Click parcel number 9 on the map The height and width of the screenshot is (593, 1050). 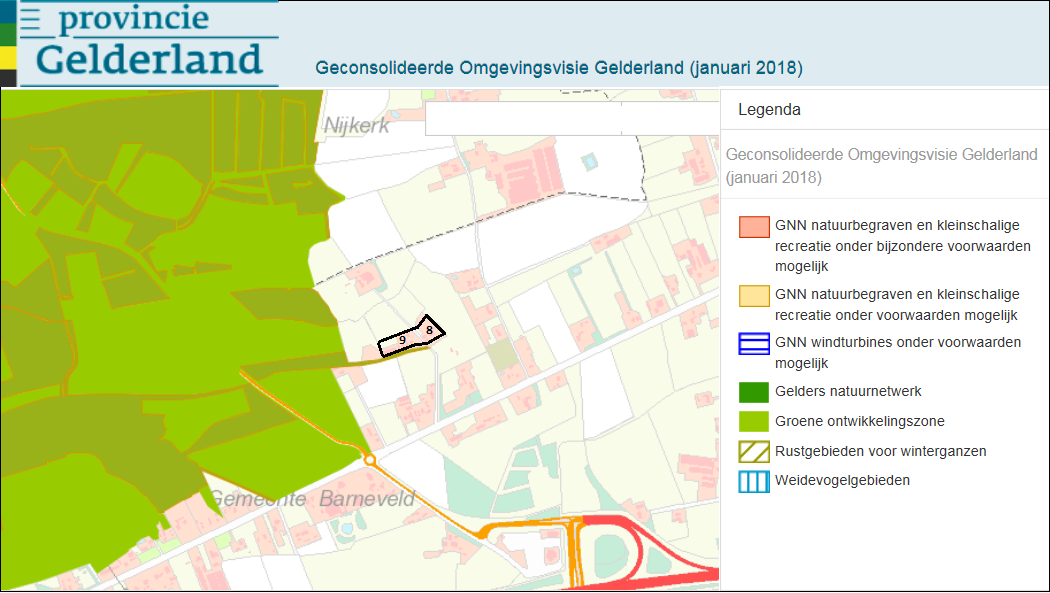click(402, 340)
